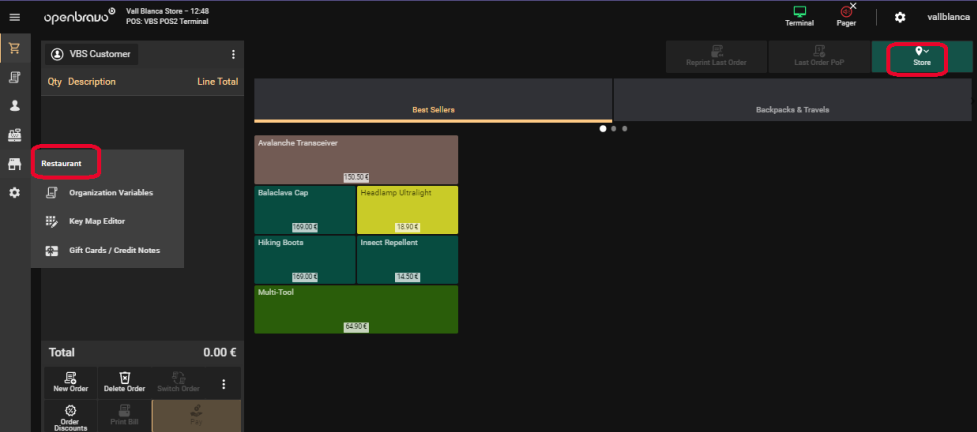Switch to Backpacks & Travels tab
This screenshot has width=977, height=432.
792,100
